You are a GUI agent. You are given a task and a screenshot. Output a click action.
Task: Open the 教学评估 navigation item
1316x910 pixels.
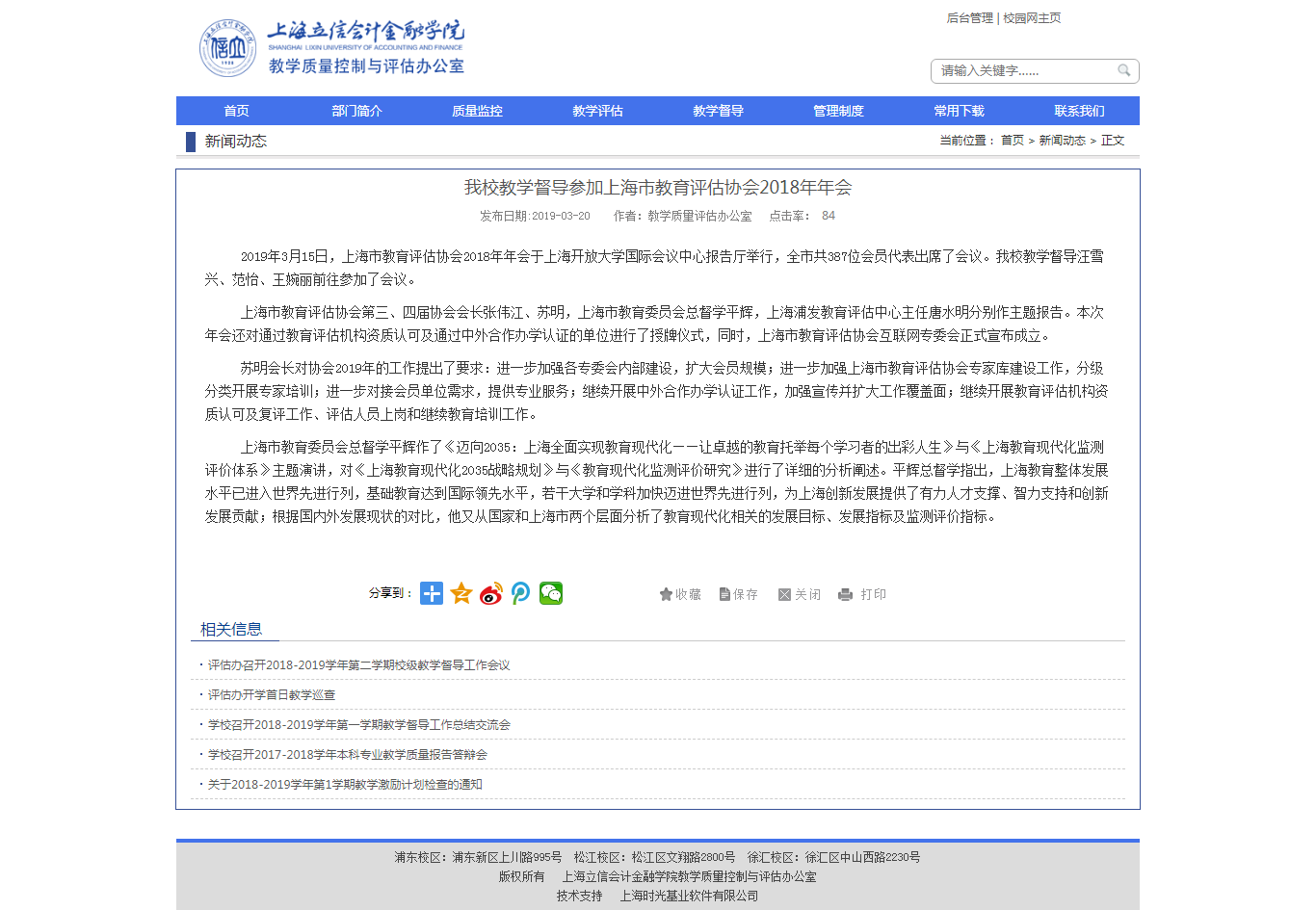click(598, 111)
